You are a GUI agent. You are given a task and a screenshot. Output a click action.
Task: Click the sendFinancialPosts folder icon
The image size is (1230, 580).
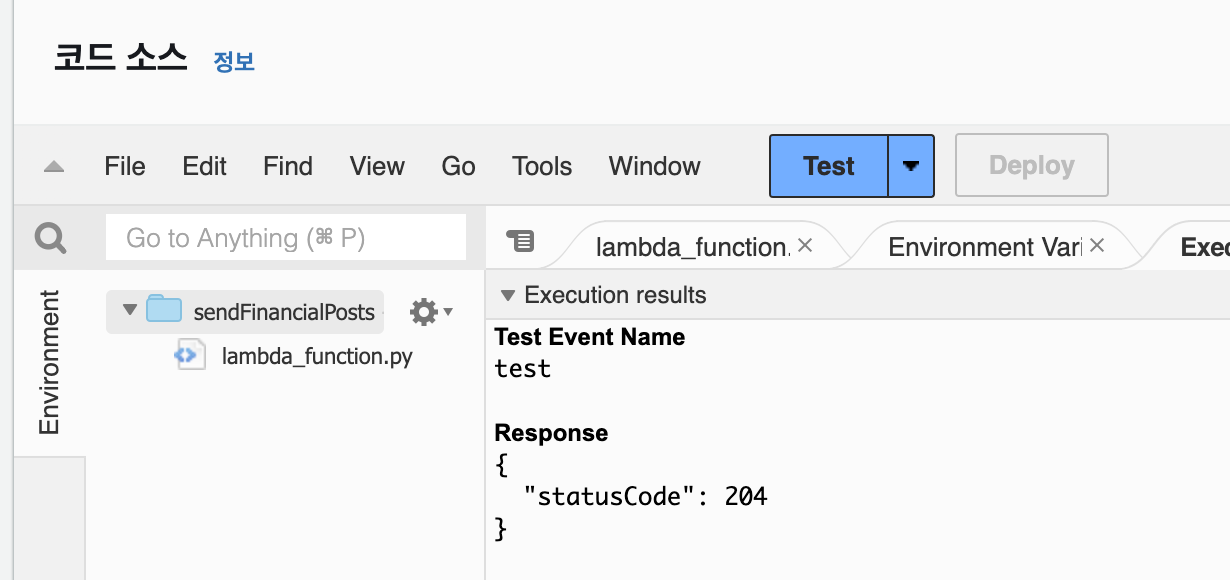pyautogui.click(x=163, y=310)
